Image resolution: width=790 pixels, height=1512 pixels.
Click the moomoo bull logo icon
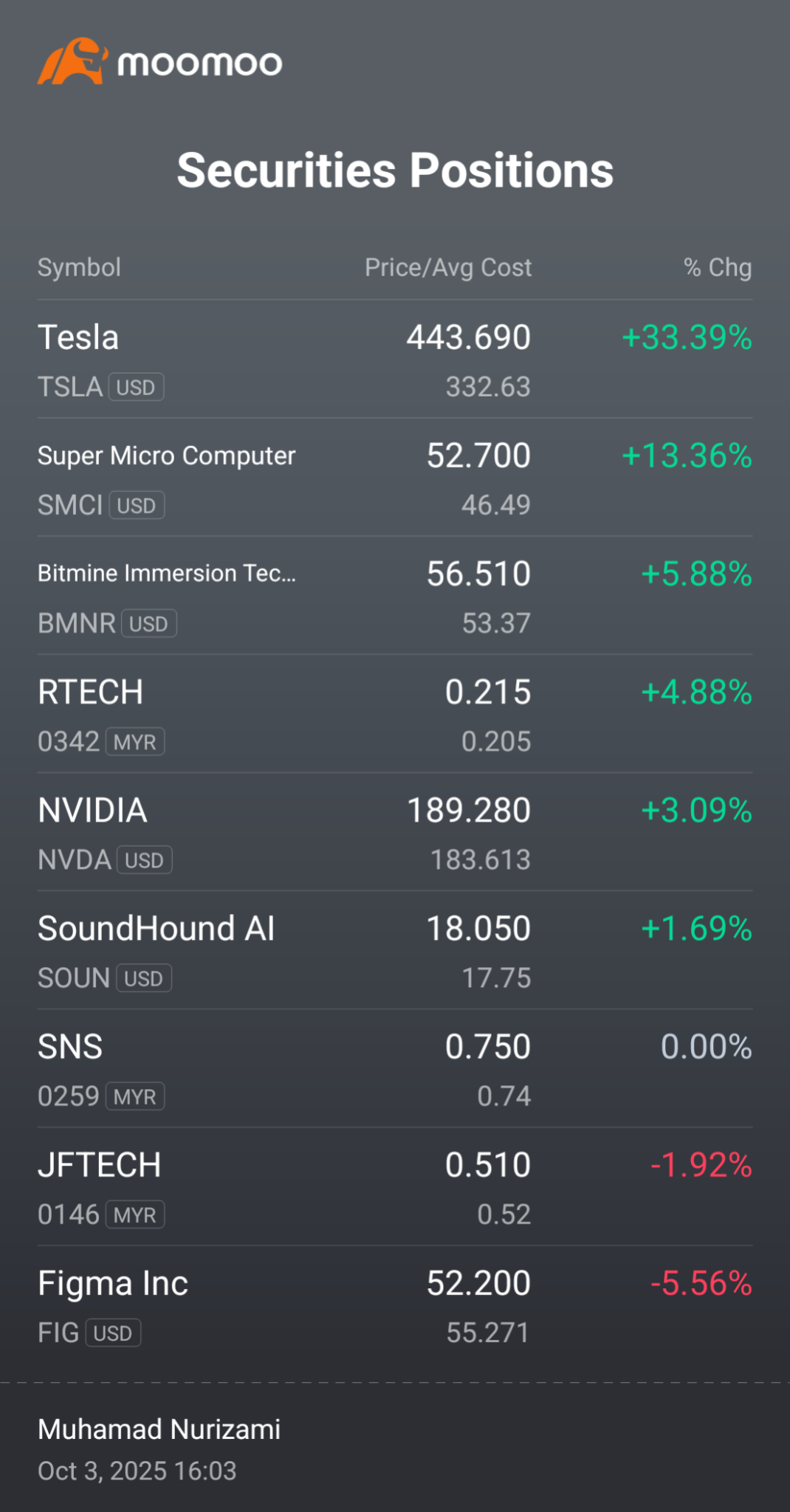[x=72, y=61]
